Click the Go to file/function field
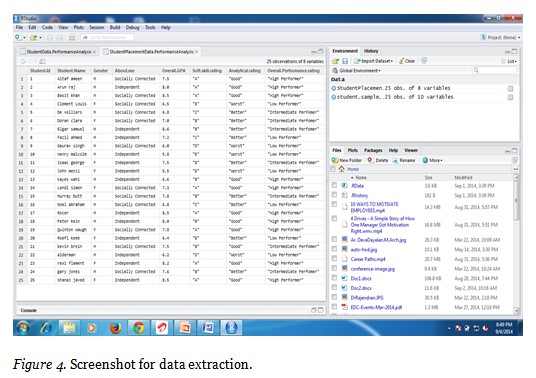 [107, 37]
